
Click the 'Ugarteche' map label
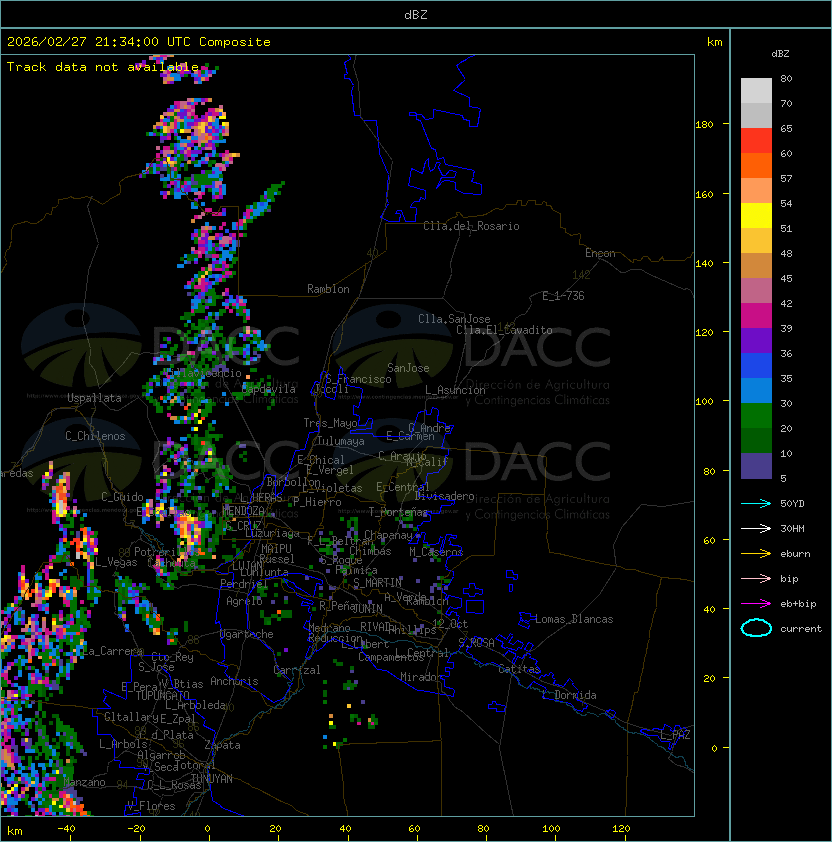point(247,634)
